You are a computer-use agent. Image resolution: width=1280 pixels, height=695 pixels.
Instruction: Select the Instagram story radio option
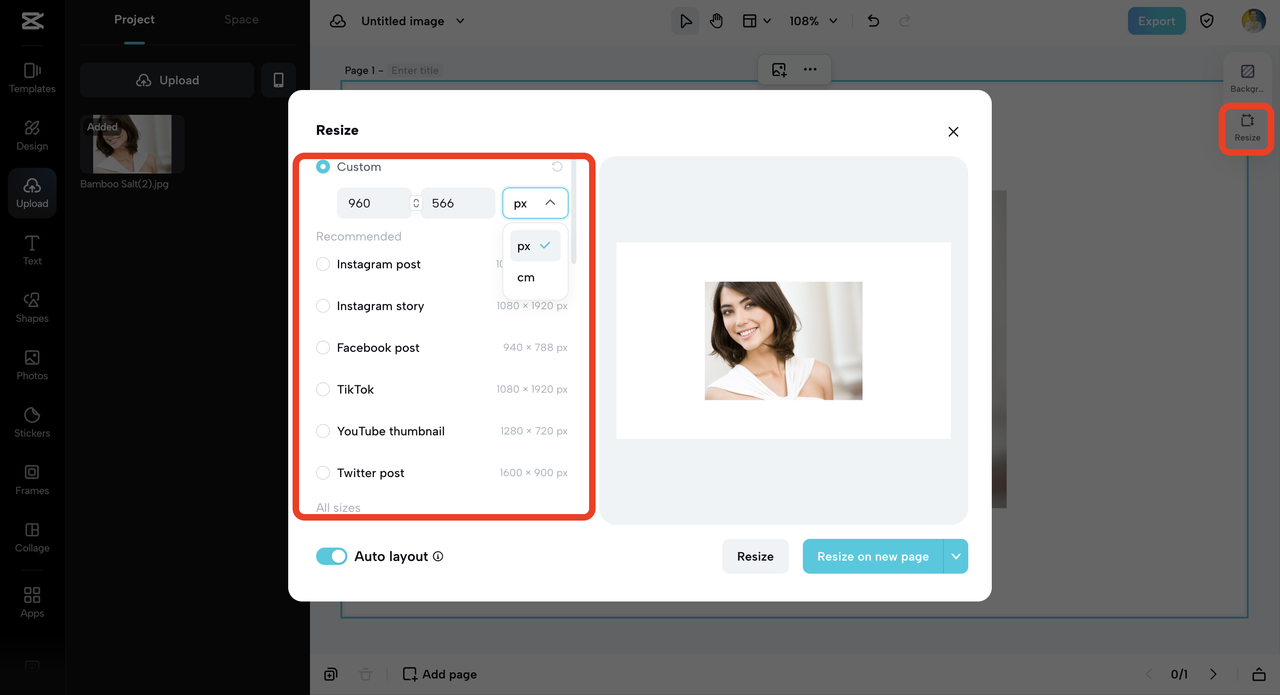323,306
